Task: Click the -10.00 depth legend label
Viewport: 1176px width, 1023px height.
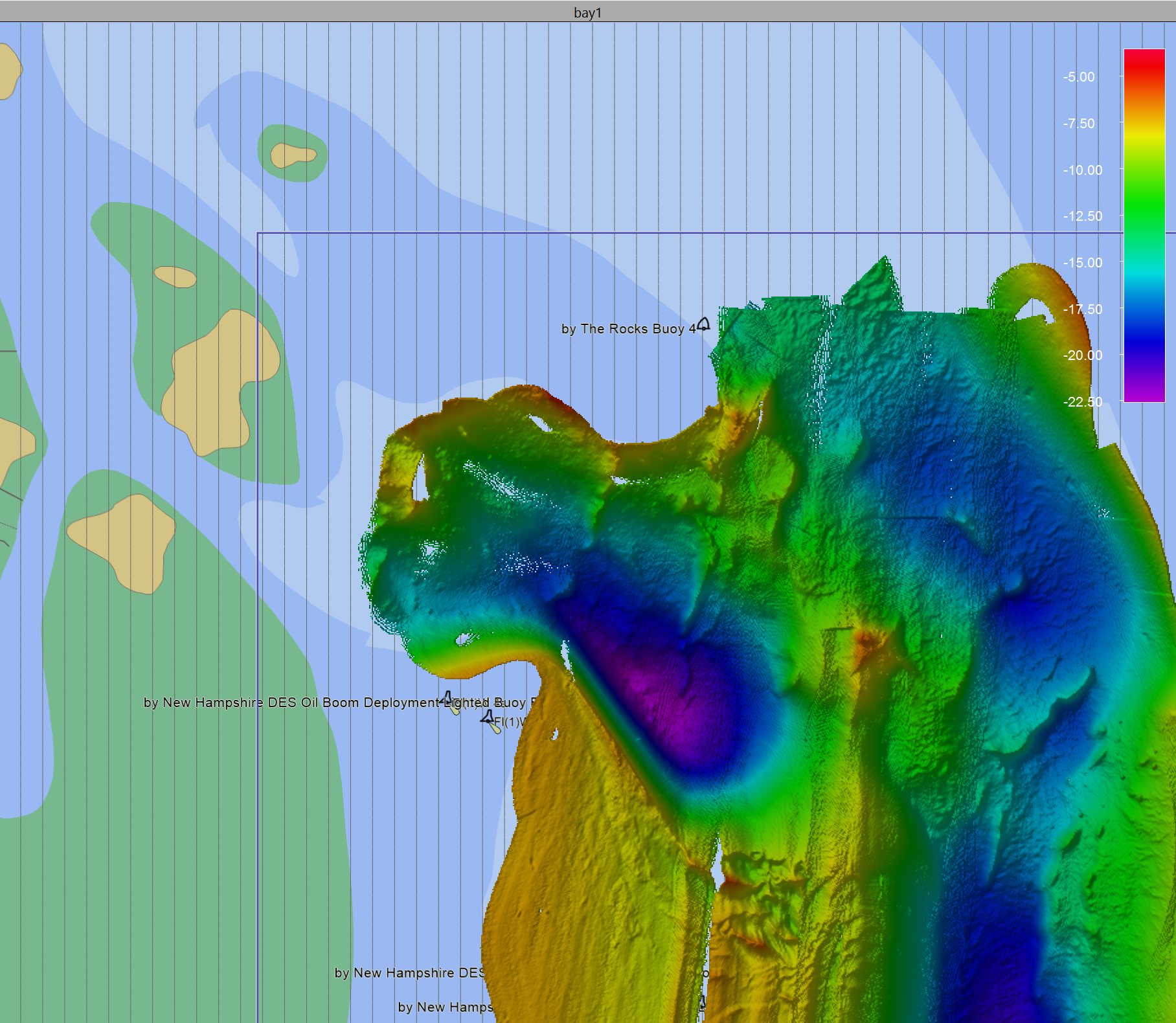Action: click(x=1082, y=170)
